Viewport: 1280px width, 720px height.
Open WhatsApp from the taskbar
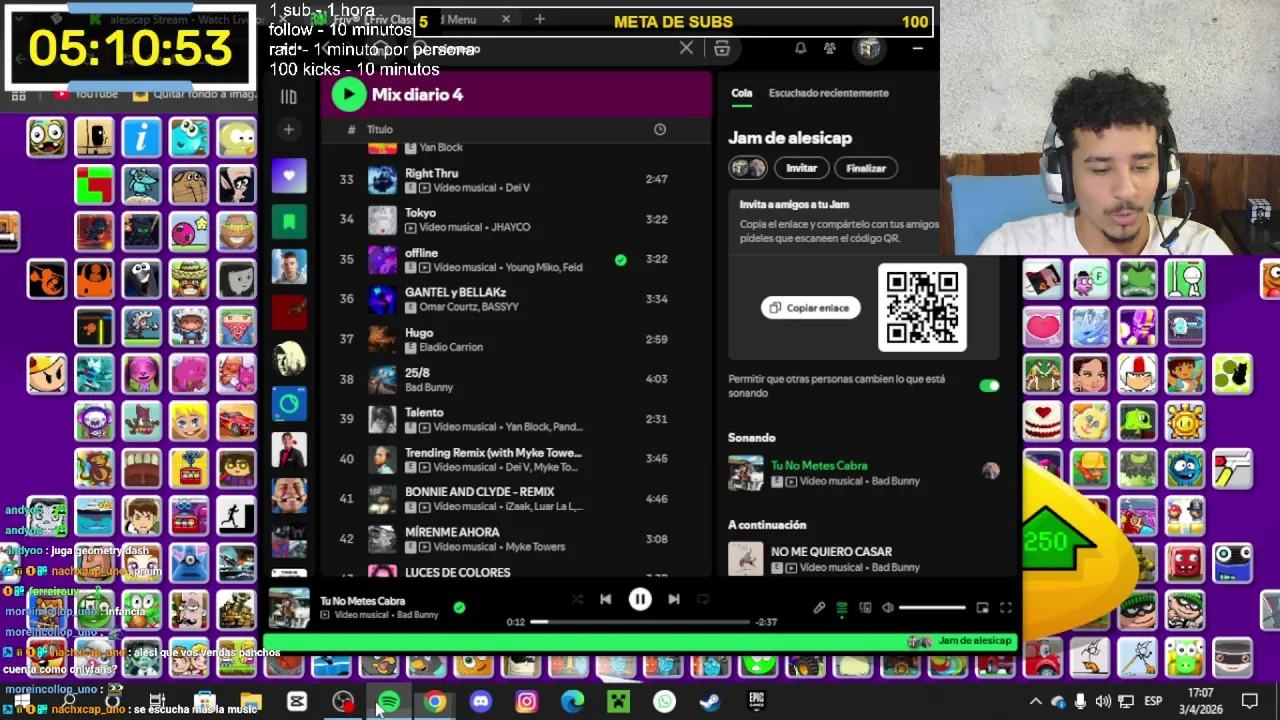click(664, 702)
